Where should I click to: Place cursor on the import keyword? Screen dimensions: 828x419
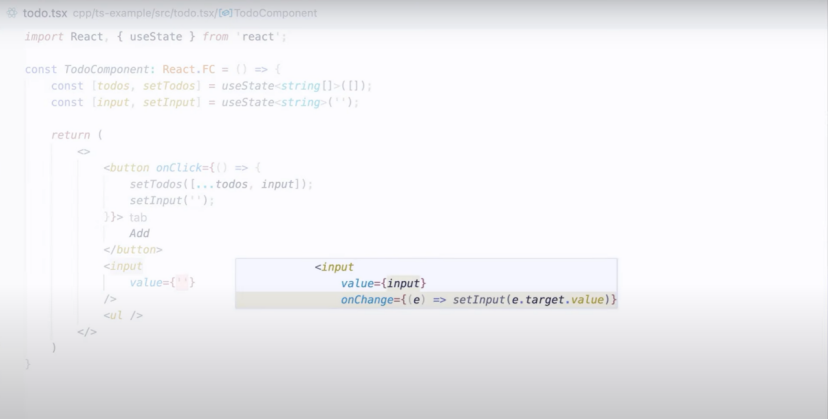tap(44, 36)
